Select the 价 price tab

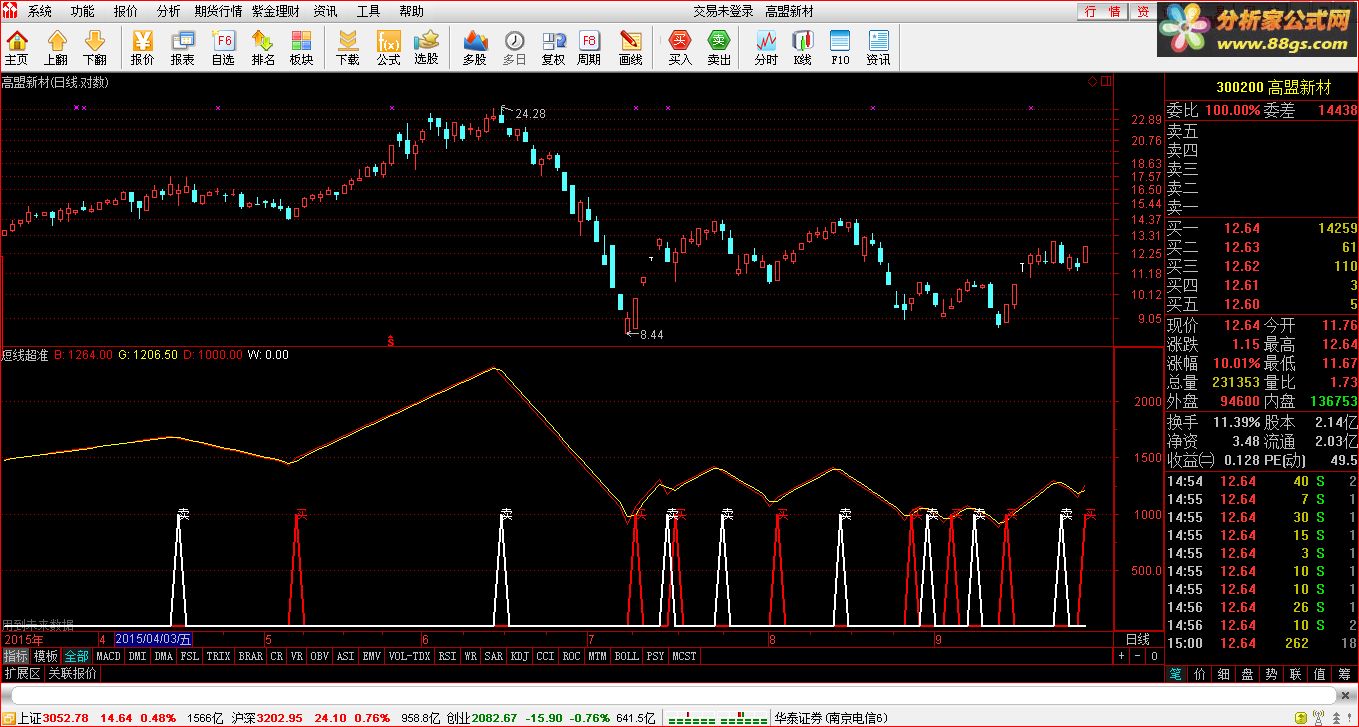pyautogui.click(x=1200, y=674)
